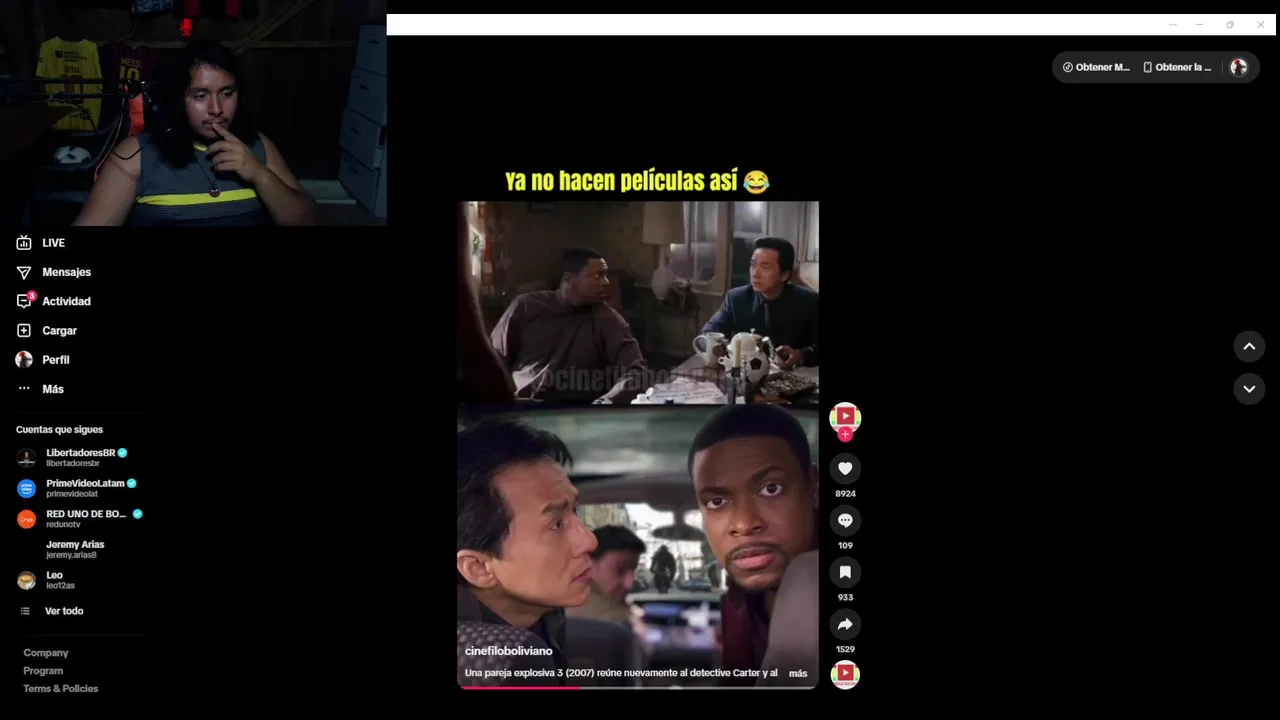Click Cuentas que sigues heading

(x=59, y=429)
